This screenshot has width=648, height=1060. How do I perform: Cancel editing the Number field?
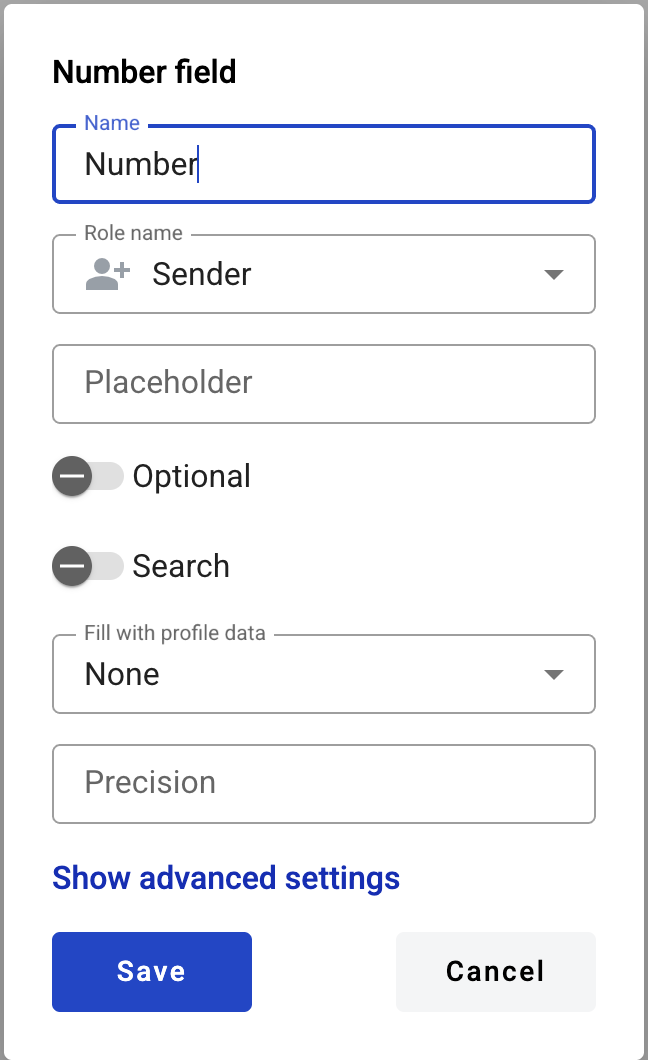[x=495, y=971]
